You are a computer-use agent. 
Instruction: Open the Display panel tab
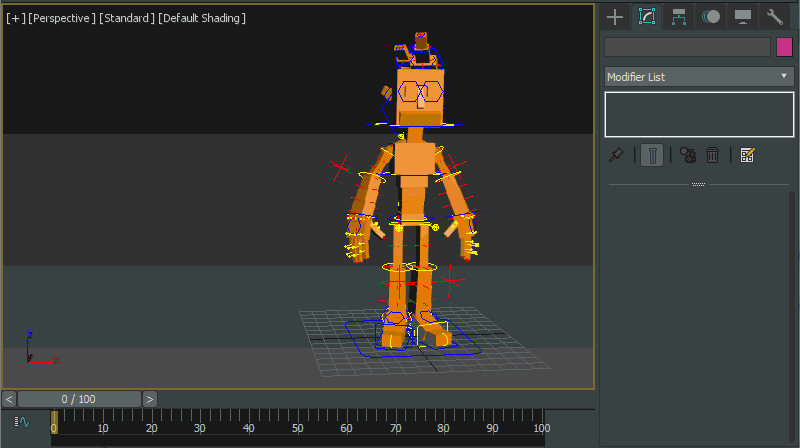743,16
